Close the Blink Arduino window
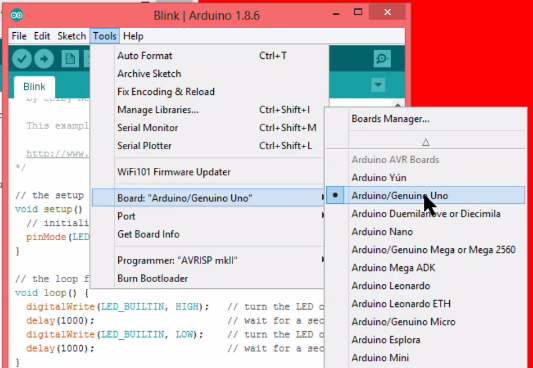The image size is (533, 368). pyautogui.click(x=387, y=12)
